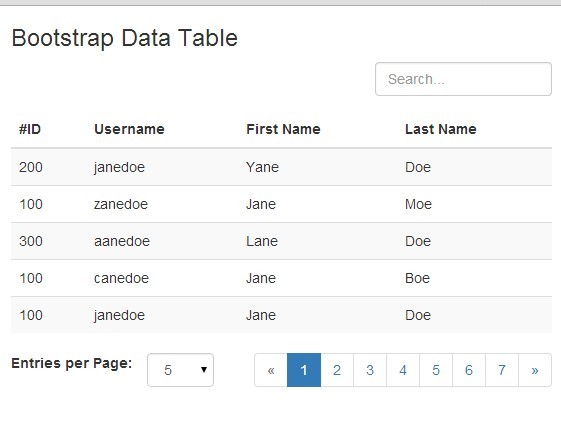The height and width of the screenshot is (427, 561).
Task: Go to page 3
Action: tap(370, 370)
